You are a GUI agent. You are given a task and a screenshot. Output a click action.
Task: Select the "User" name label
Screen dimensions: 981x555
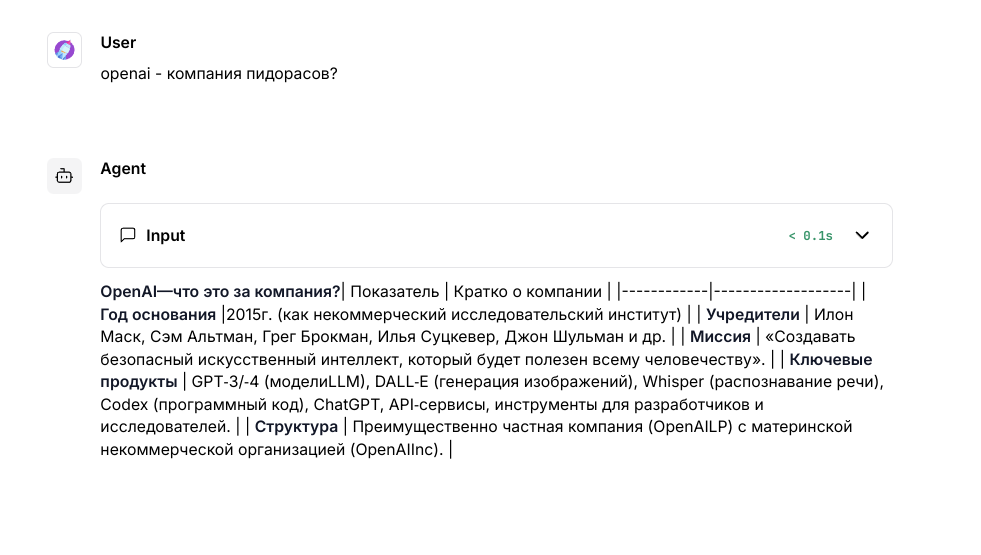point(118,43)
